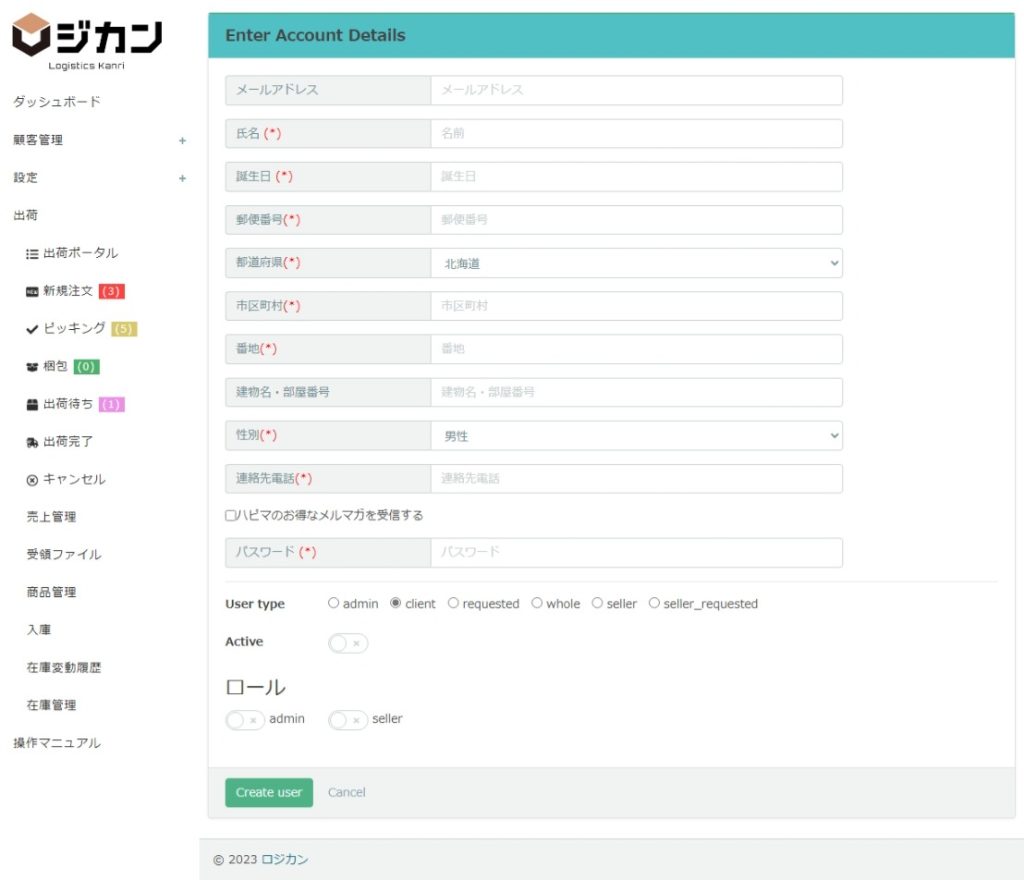Click the 梱包 box icon

click(x=32, y=367)
